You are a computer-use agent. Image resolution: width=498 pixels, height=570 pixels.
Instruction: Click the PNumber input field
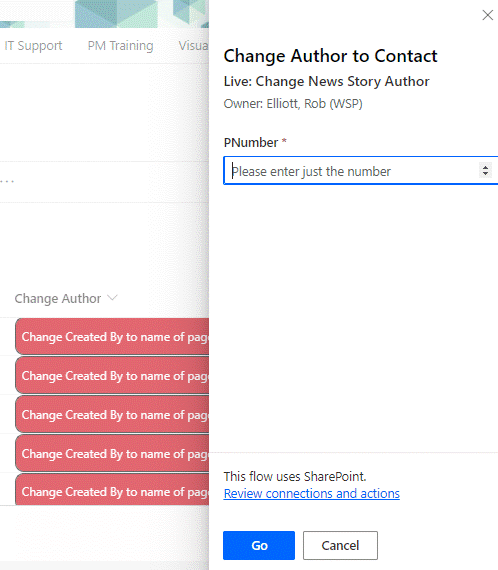click(361, 171)
